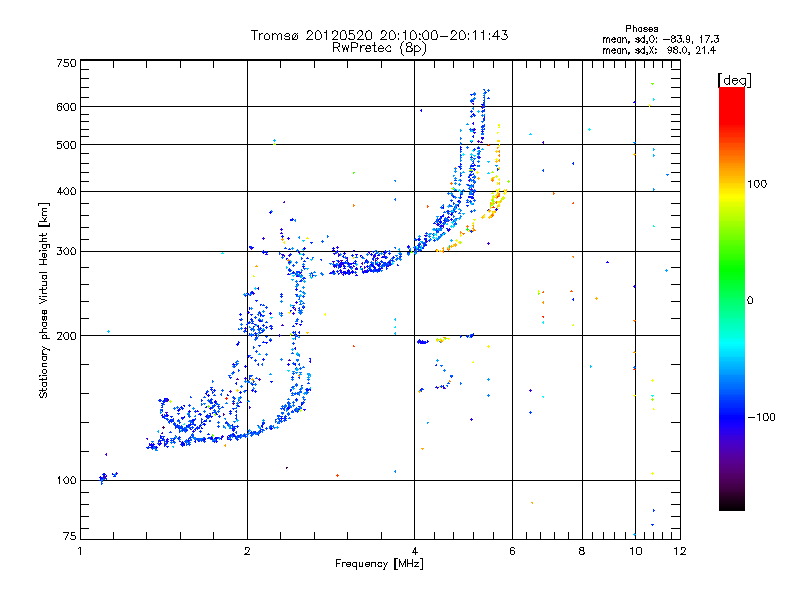Click the x-axis label '10'
Image resolution: width=800 pixels, height=600 pixels.
[x=636, y=551]
